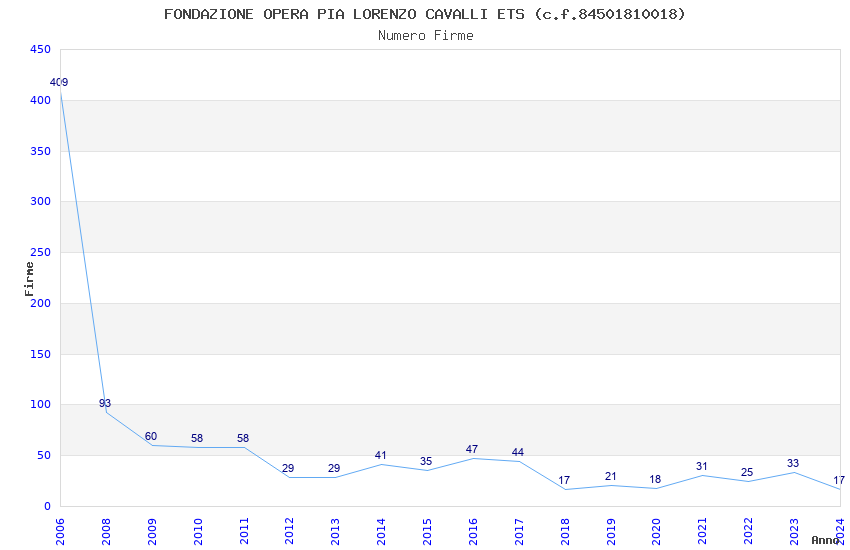Click the data label 31
The height and width of the screenshot is (550, 850).
point(701,466)
